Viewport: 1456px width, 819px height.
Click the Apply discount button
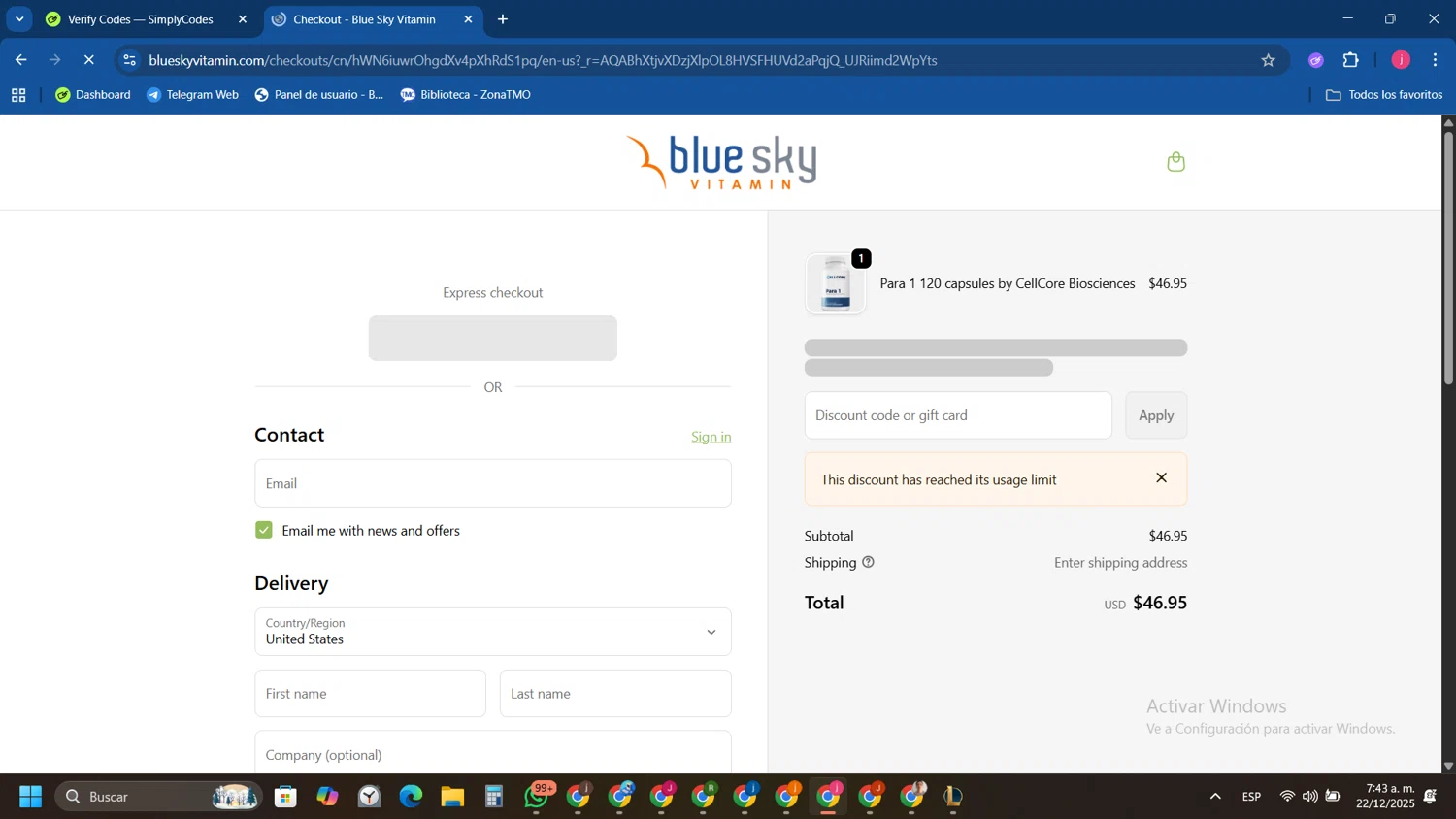click(1155, 415)
